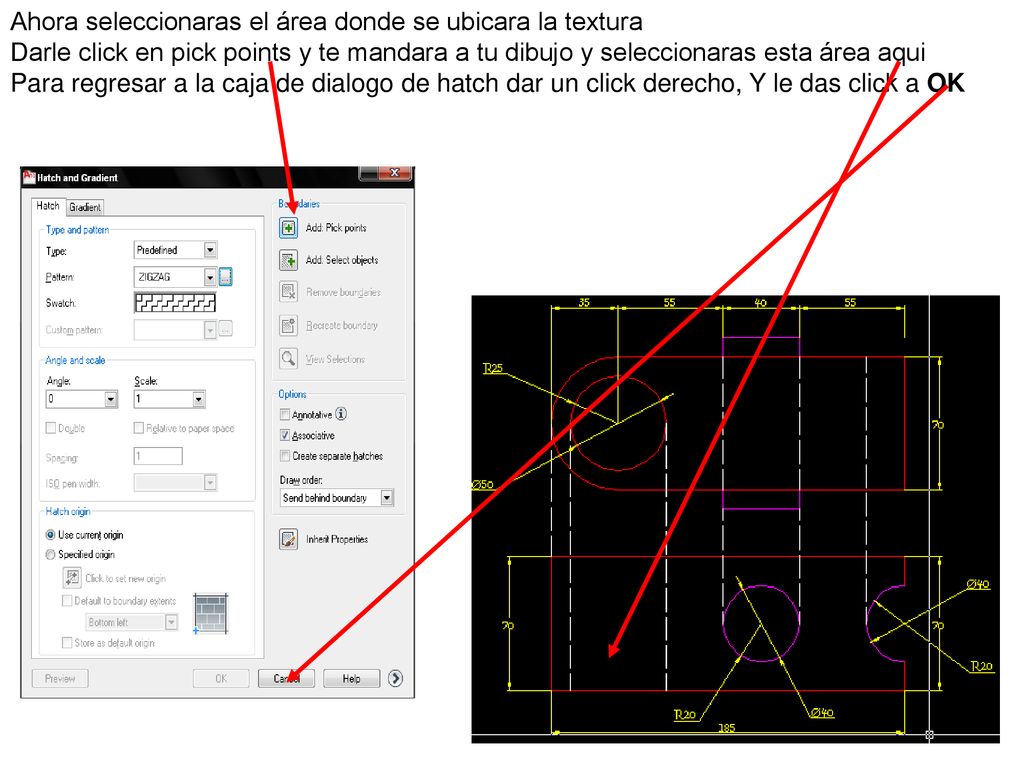Enable the Annotative checkbox

click(285, 414)
